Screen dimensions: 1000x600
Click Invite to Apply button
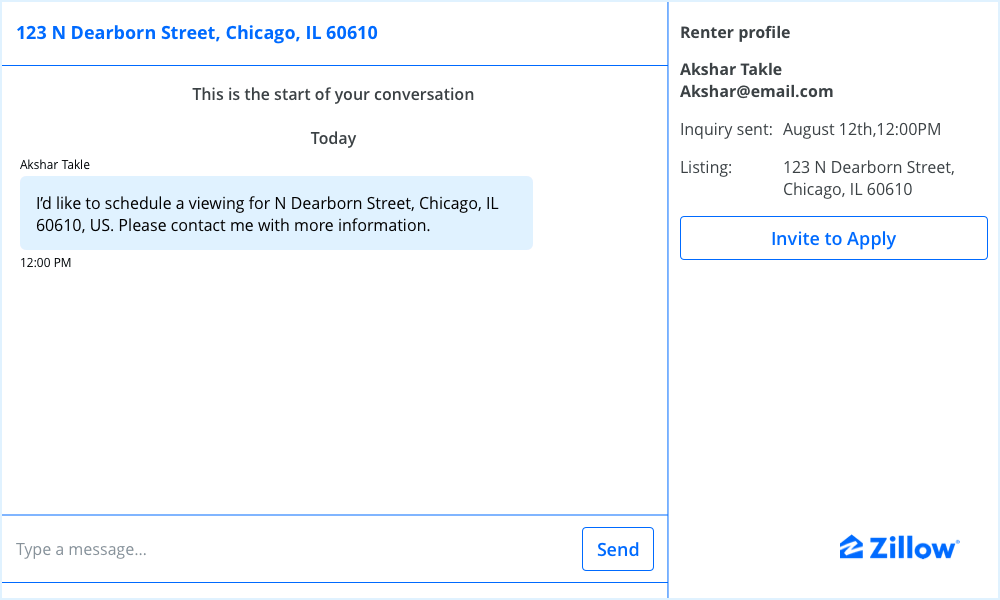point(834,238)
